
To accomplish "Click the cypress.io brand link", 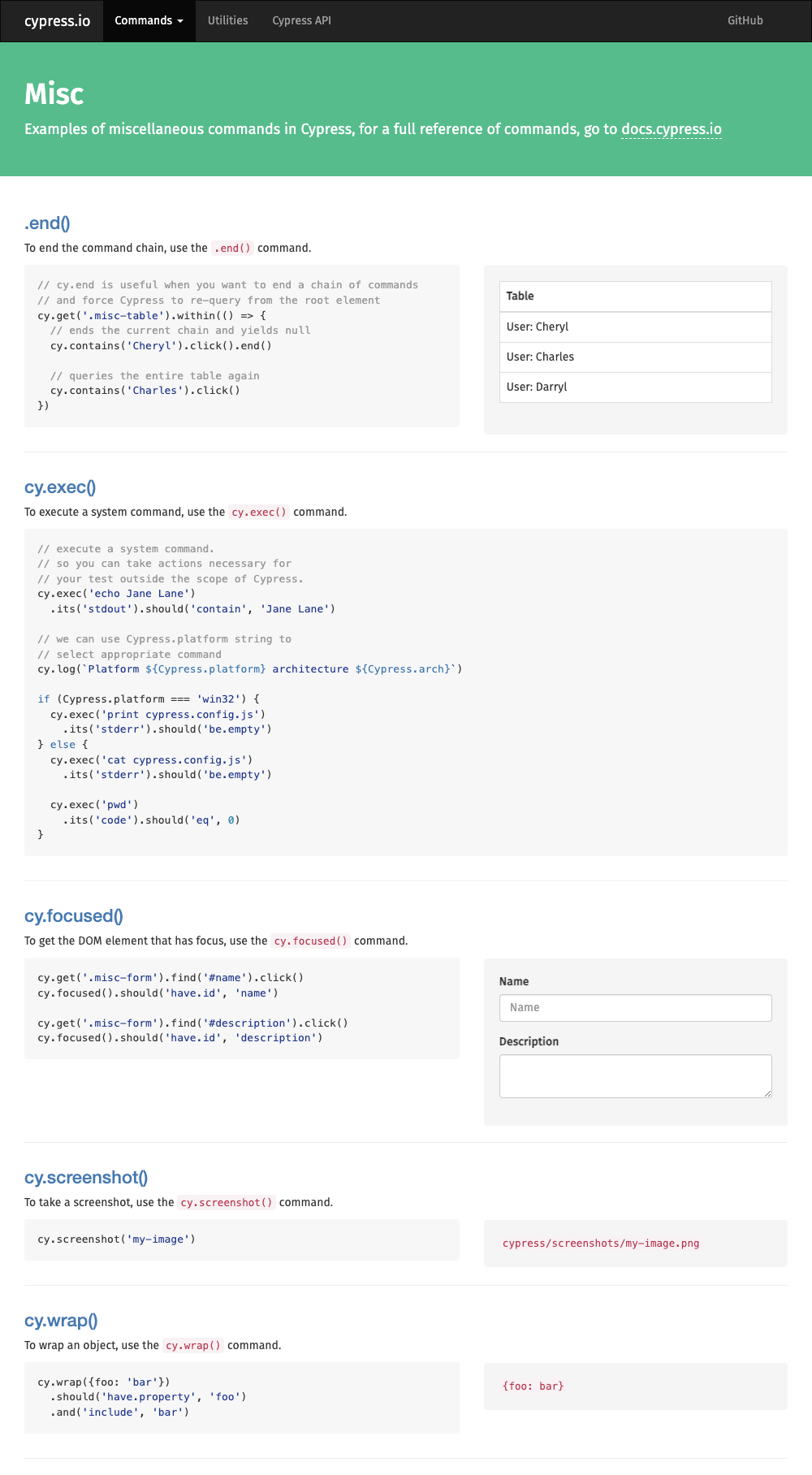I will [x=58, y=20].
